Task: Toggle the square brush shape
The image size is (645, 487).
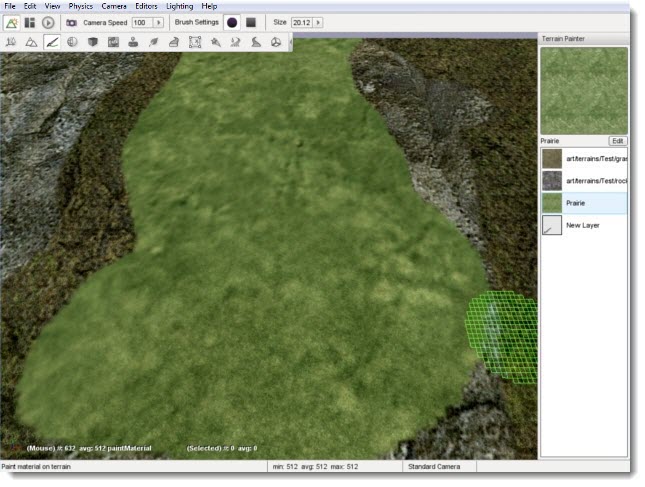Action: tap(251, 22)
